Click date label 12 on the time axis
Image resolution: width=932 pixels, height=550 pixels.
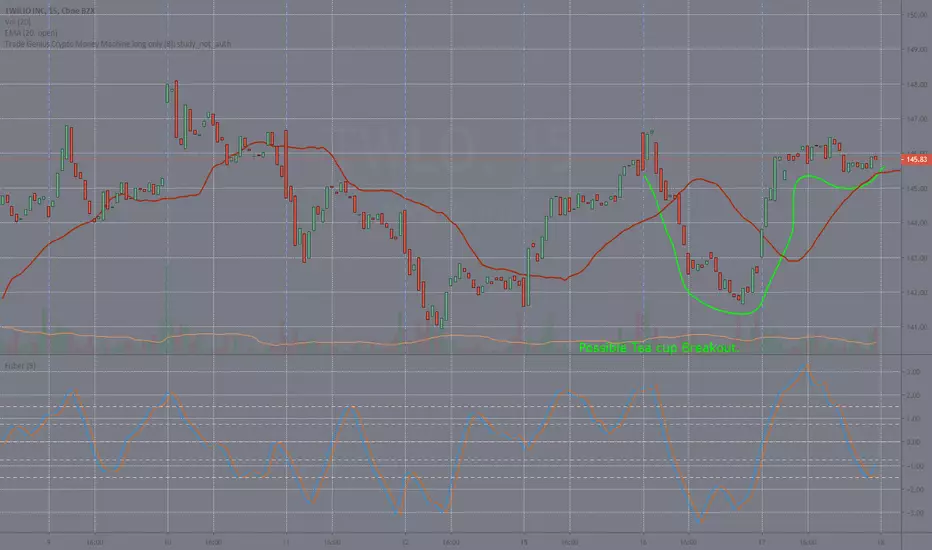click(405, 542)
